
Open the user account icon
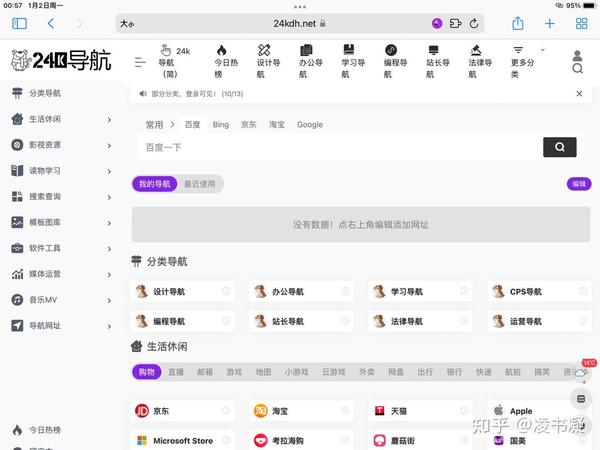577,56
